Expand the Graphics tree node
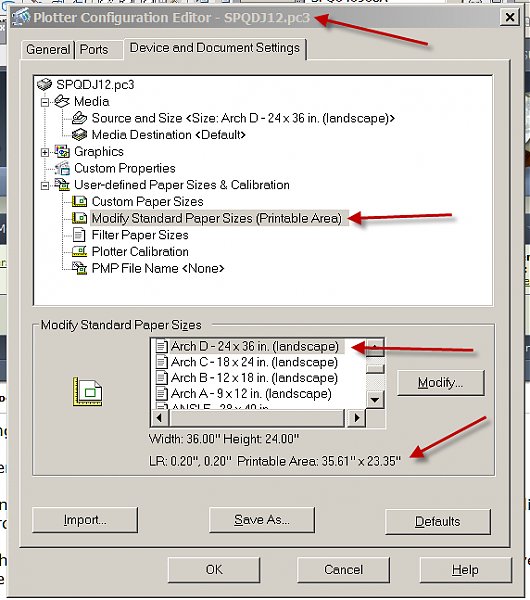 click(x=45, y=152)
